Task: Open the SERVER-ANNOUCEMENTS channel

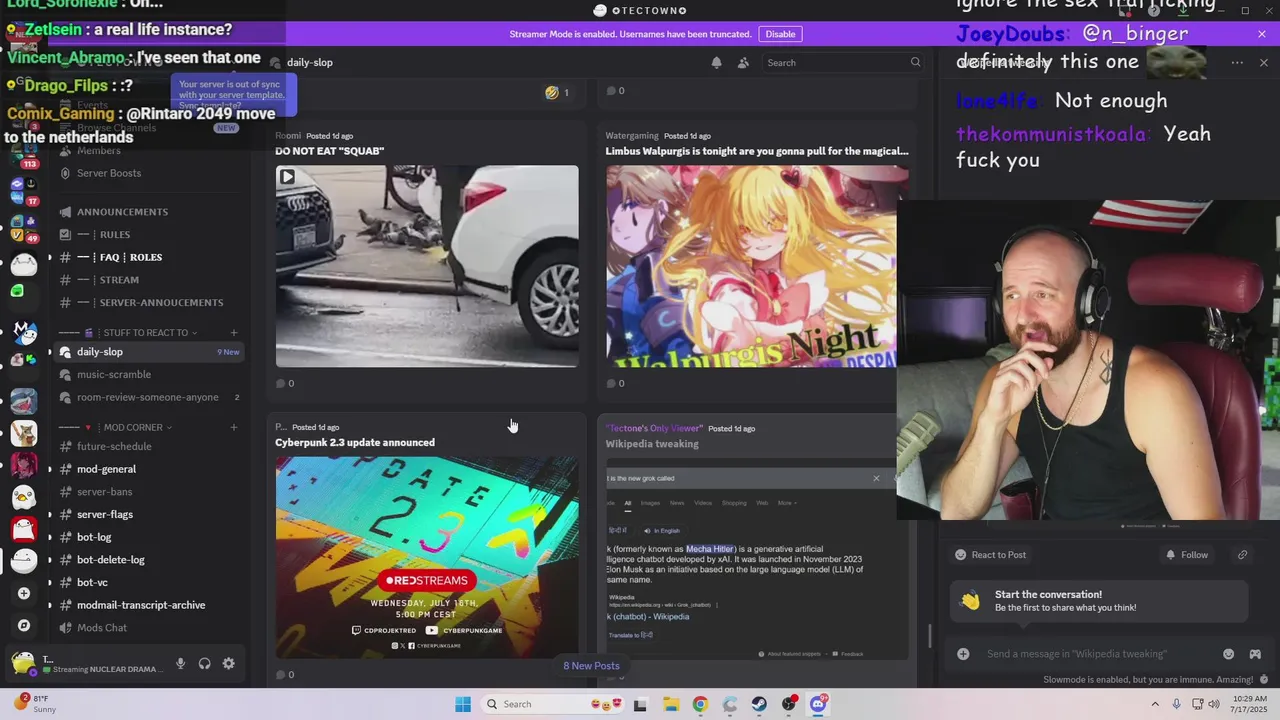Action: pyautogui.click(x=148, y=302)
